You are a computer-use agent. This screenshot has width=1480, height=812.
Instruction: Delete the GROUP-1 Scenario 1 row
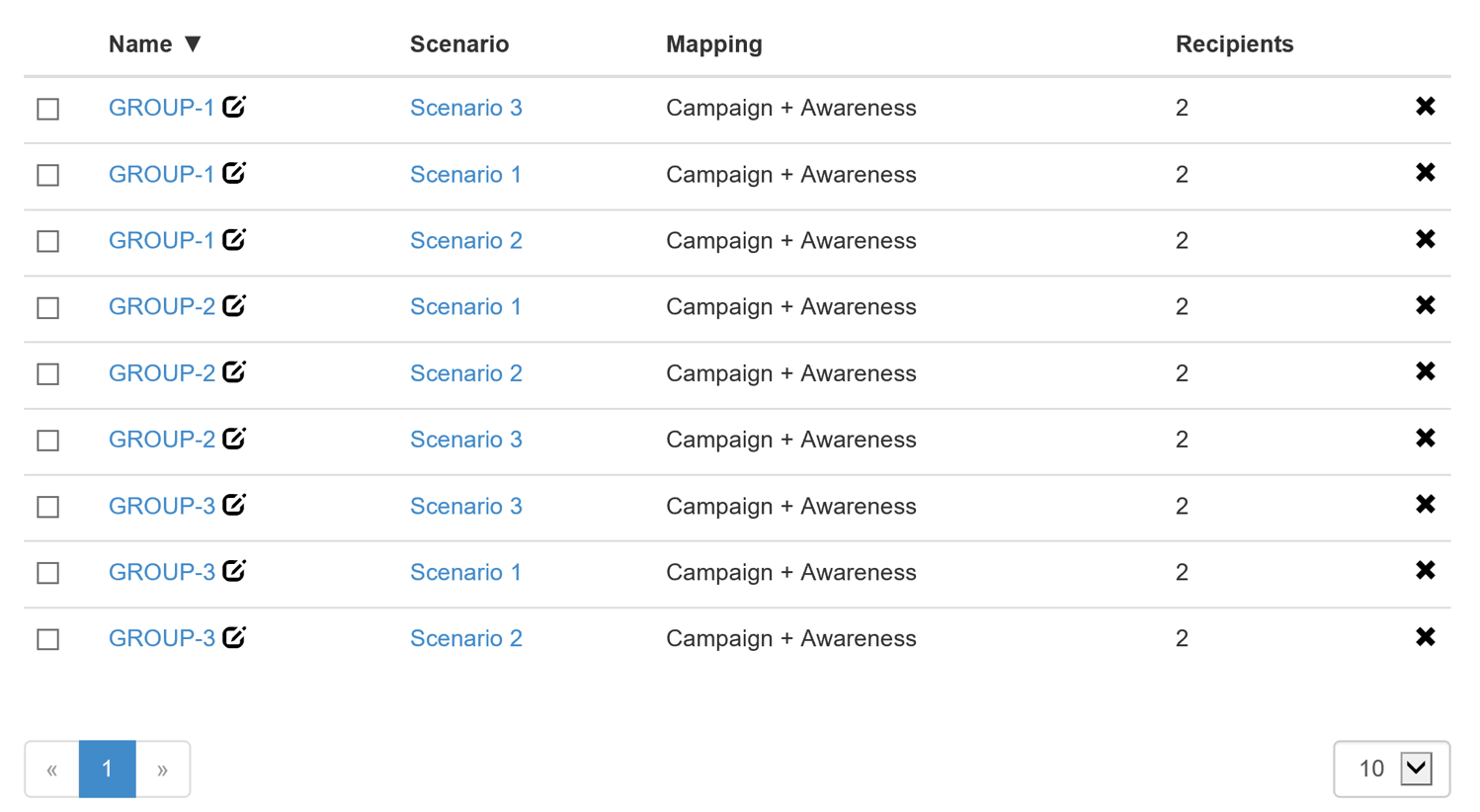pyautogui.click(x=1425, y=173)
